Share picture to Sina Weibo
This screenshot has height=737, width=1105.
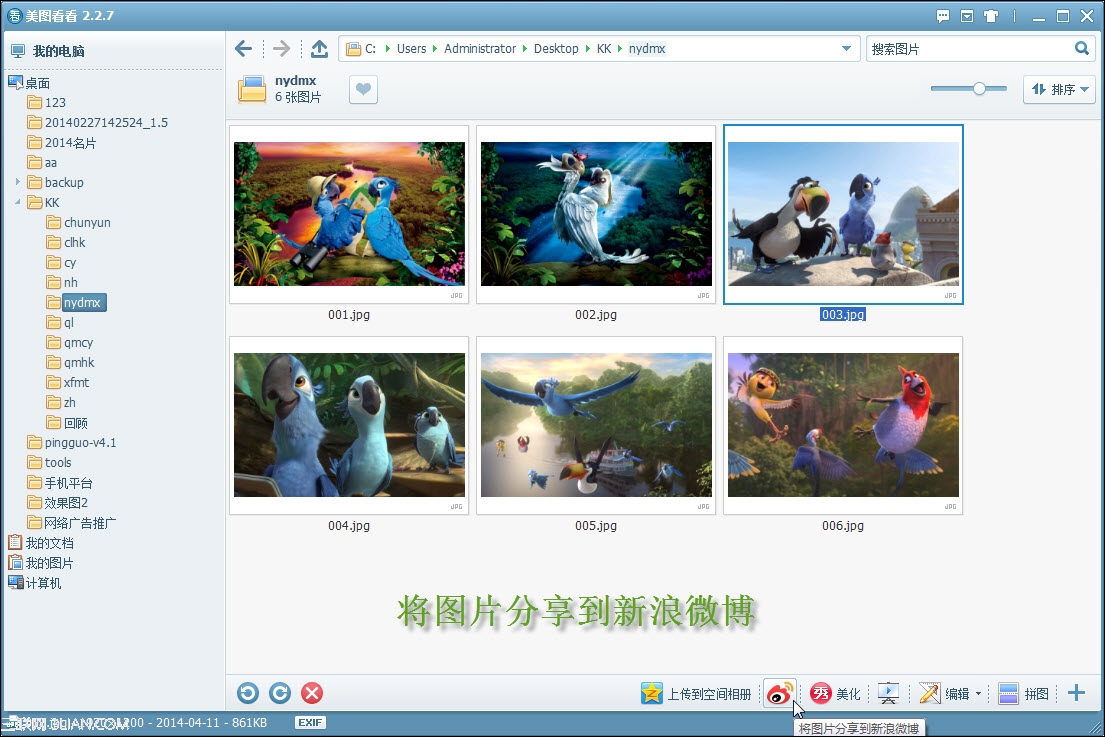tap(780, 693)
